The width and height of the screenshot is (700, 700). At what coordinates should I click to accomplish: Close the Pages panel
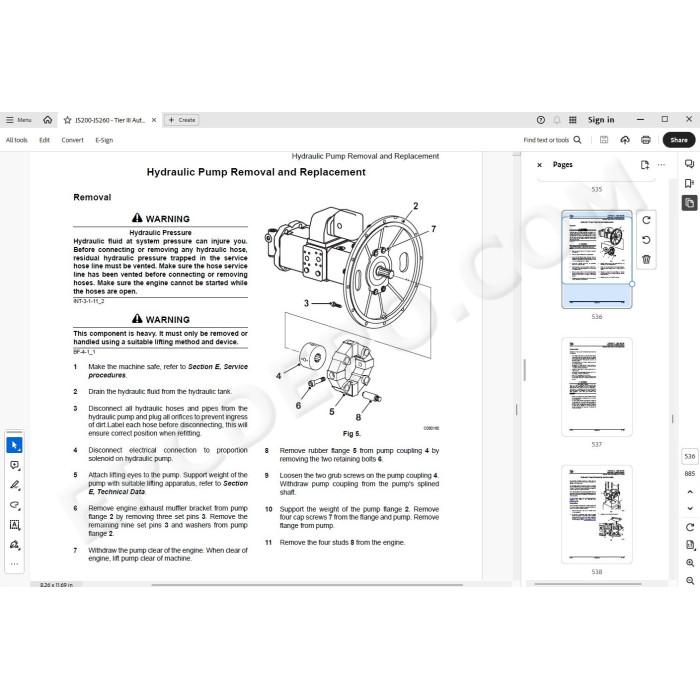coord(539,165)
